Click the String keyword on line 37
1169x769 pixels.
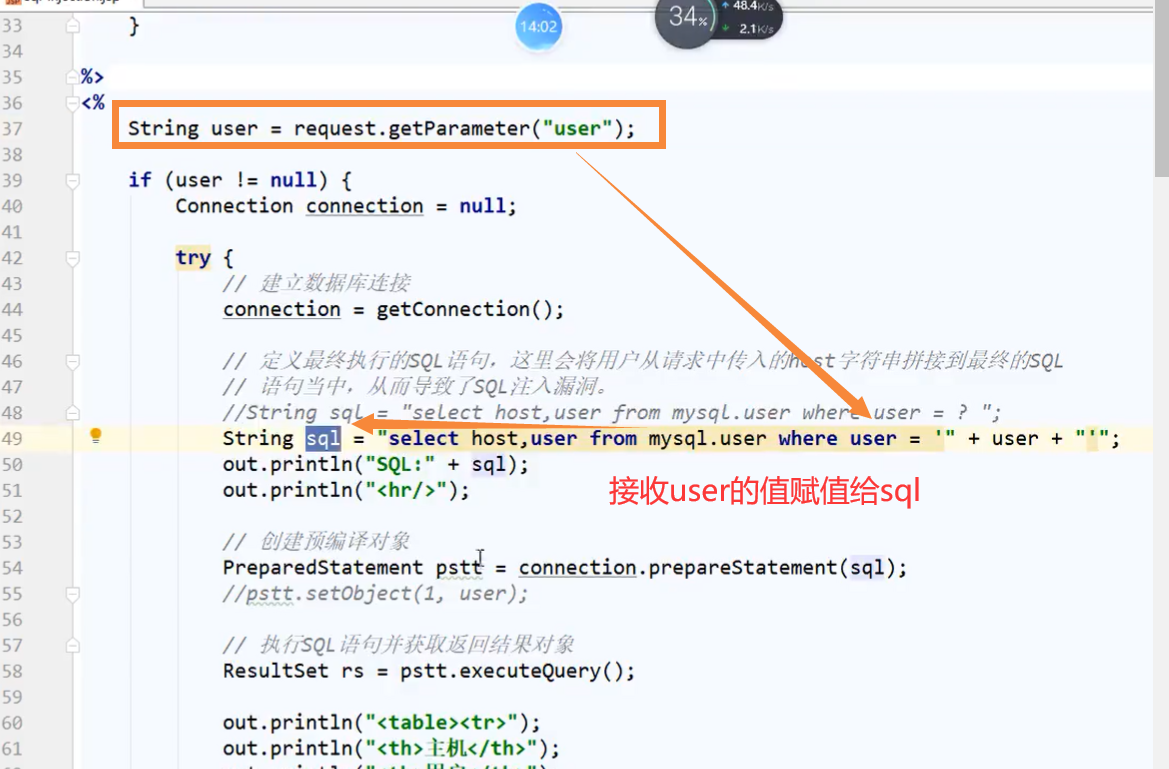click(x=163, y=128)
